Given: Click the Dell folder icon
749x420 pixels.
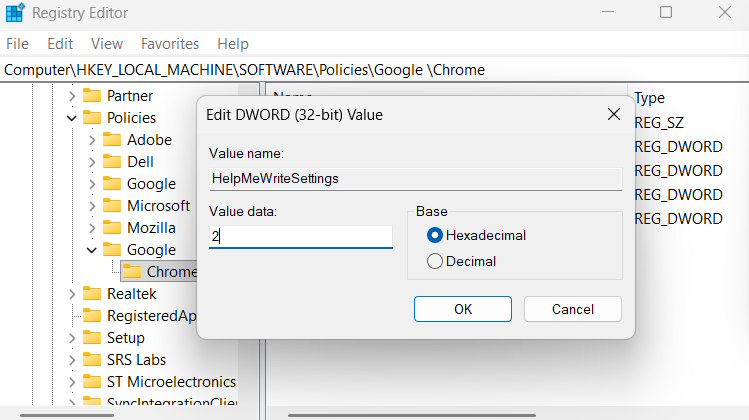Looking at the screenshot, I should (111, 162).
